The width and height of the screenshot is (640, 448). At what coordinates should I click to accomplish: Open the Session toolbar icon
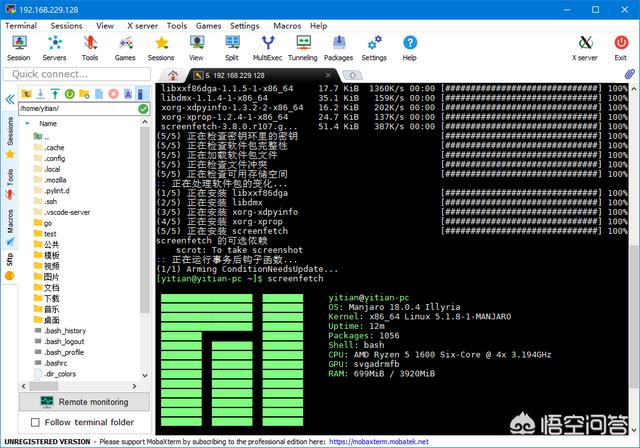coord(19,48)
